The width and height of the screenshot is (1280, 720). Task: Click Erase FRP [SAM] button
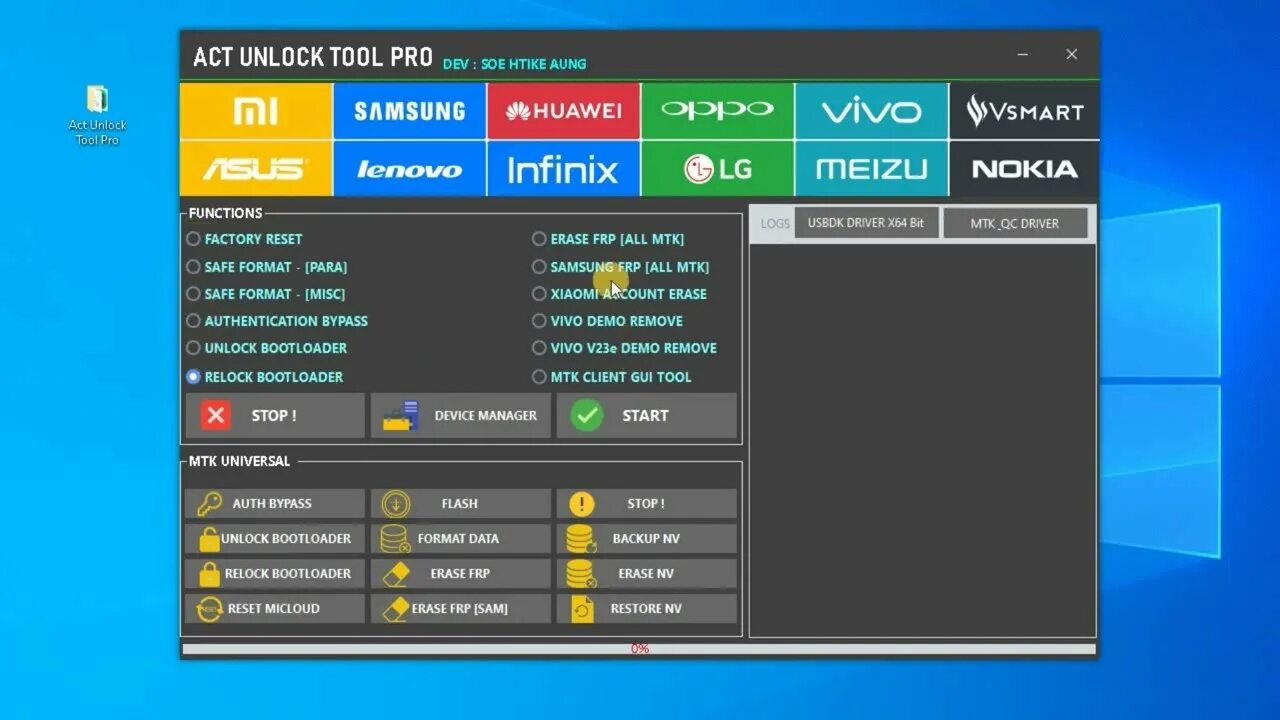pos(461,608)
